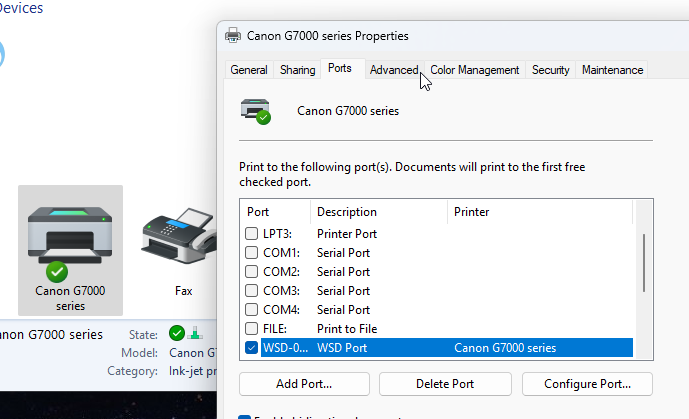Check the COM4: port checkbox
The width and height of the screenshot is (689, 419).
click(x=251, y=310)
